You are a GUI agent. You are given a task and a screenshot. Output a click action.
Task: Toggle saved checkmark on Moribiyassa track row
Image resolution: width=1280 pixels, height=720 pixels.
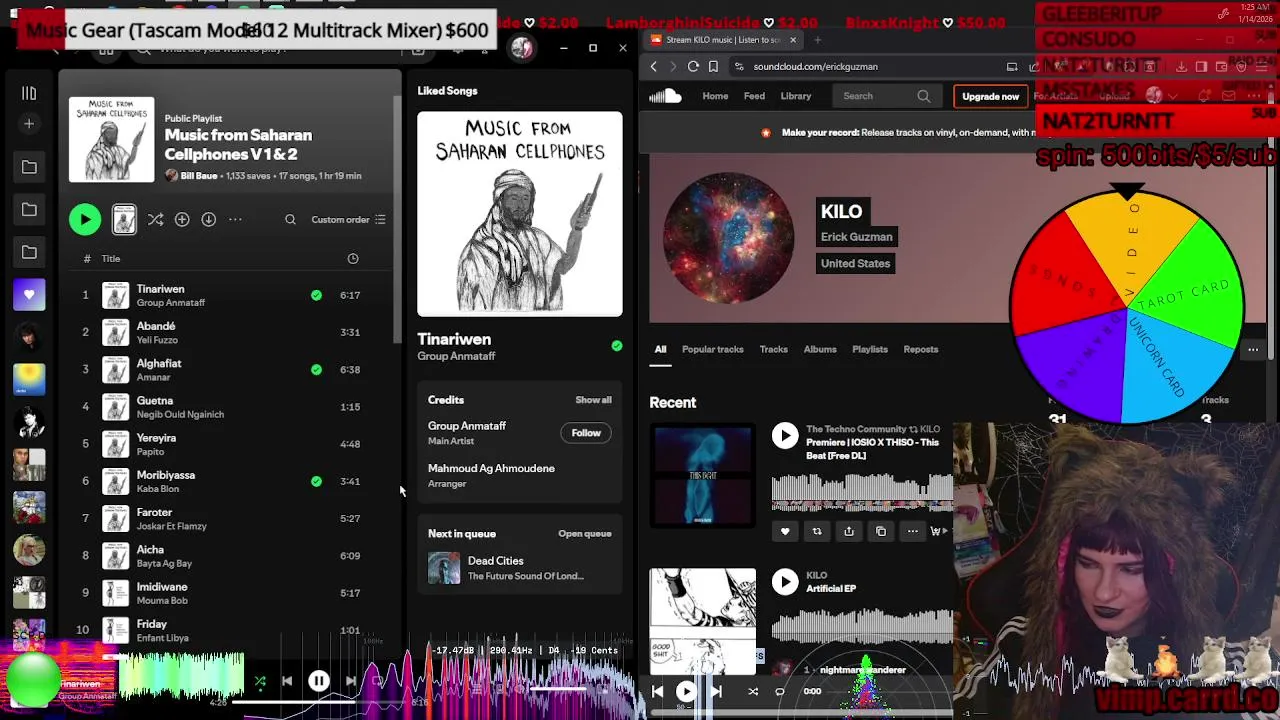316,481
